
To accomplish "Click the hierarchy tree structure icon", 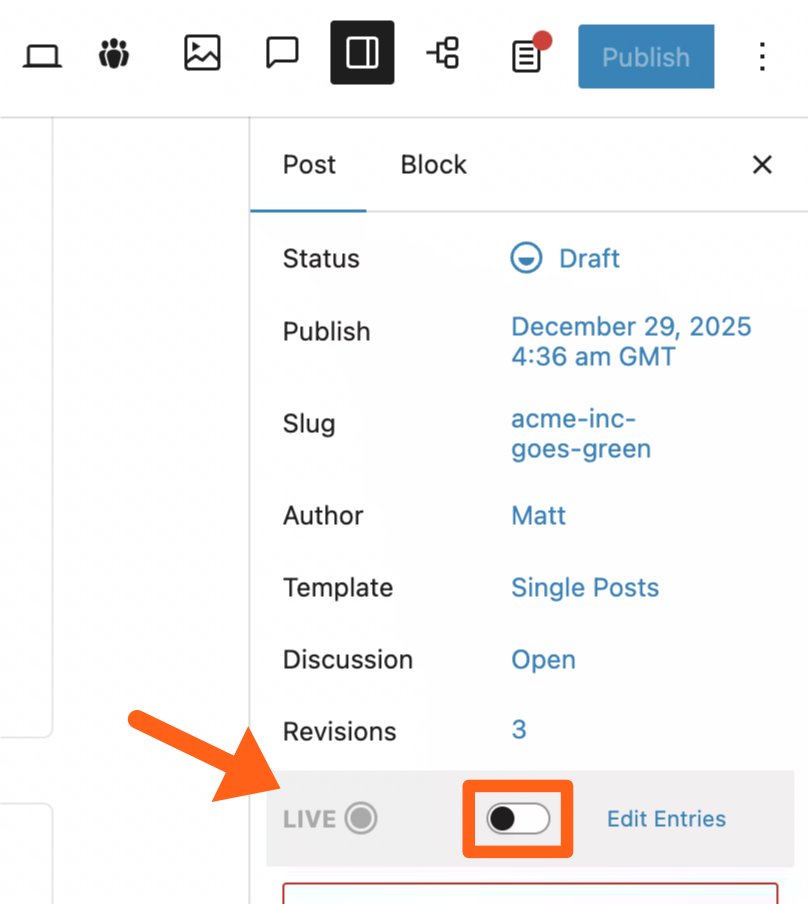I will click(442, 54).
